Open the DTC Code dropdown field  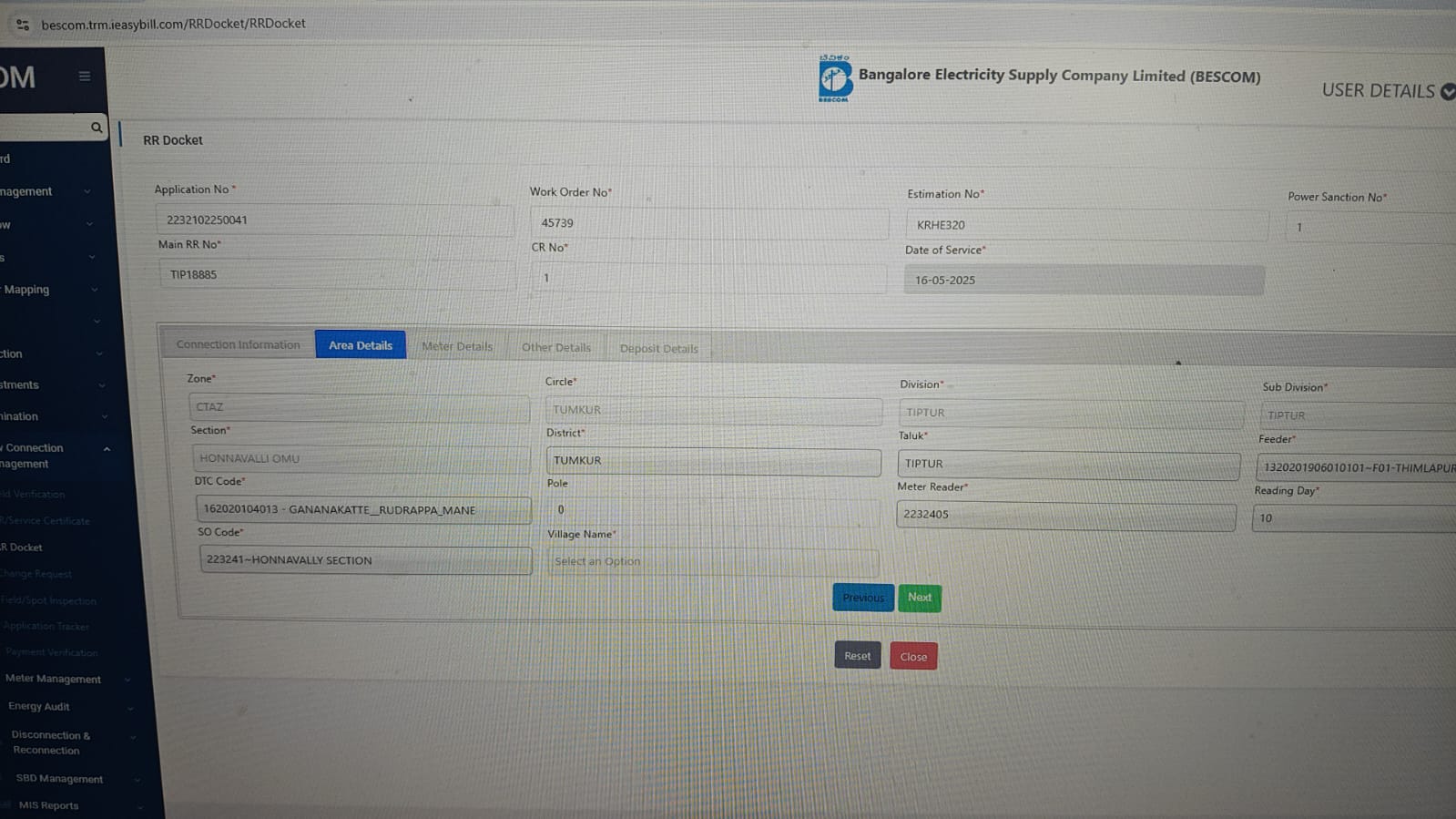coord(364,510)
